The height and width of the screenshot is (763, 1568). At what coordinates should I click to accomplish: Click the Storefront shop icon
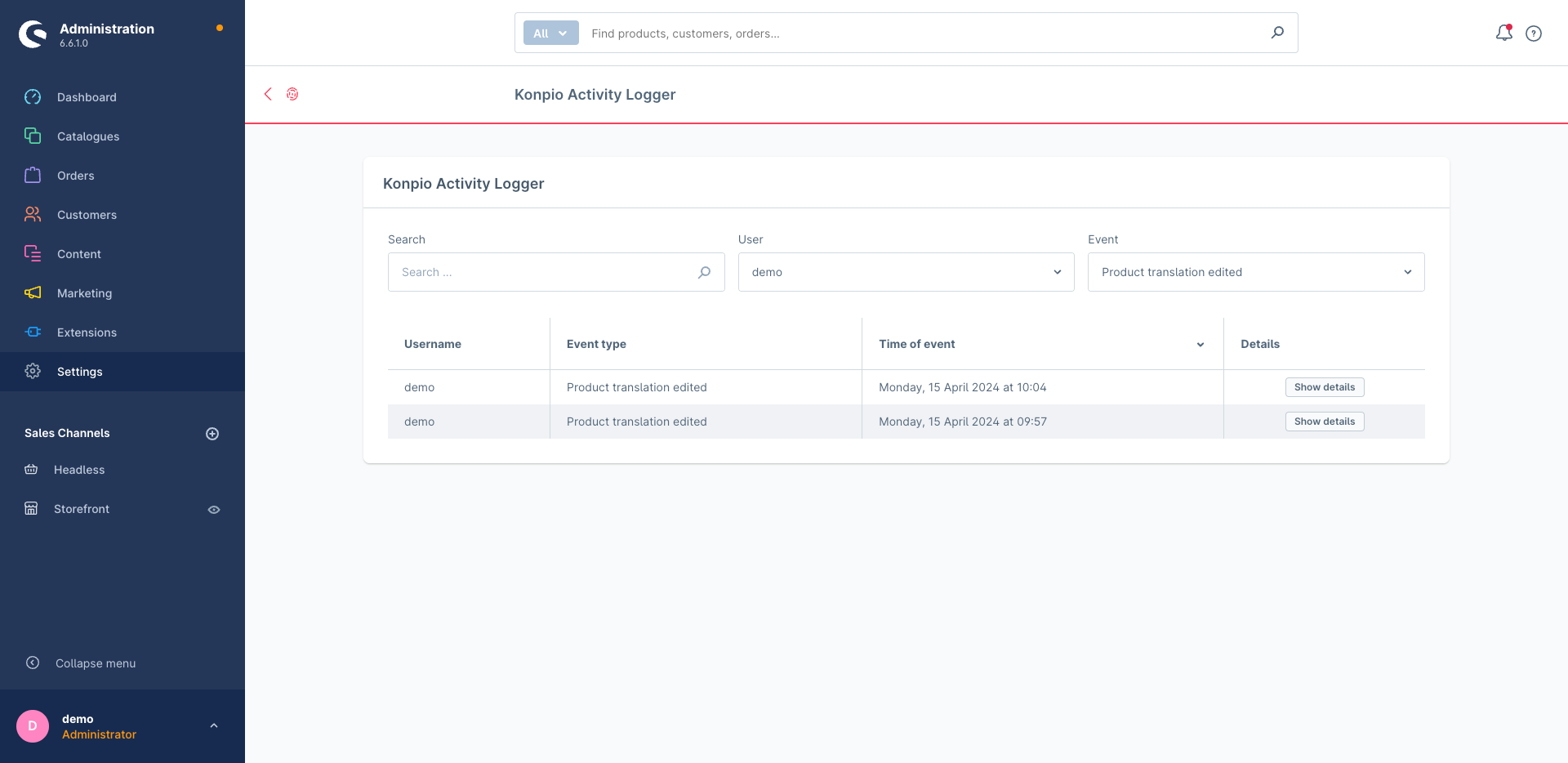tap(31, 508)
